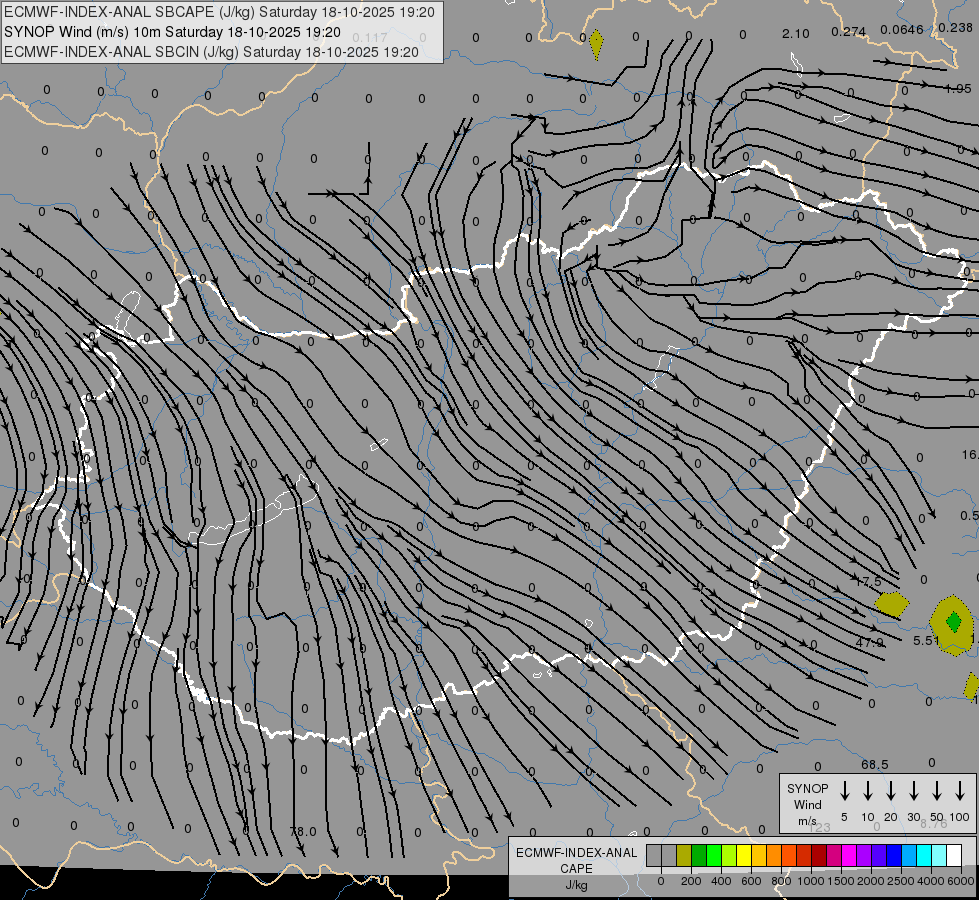Pick the sky blue swatch in the CAPE scale
979x900 pixels.
tap(908, 855)
